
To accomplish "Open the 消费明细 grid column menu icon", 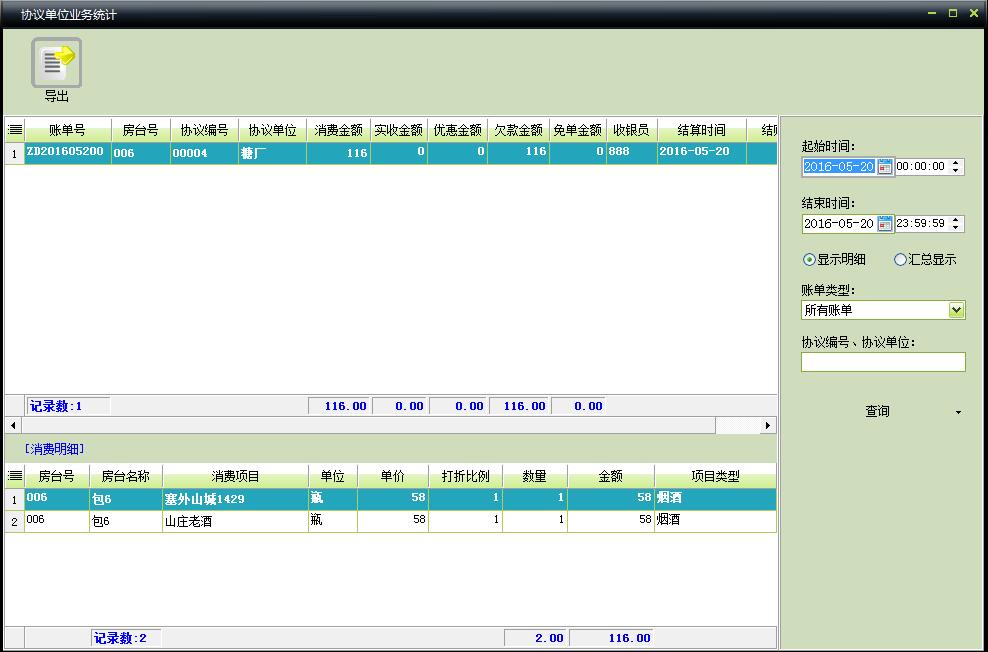I will pyautogui.click(x=15, y=476).
